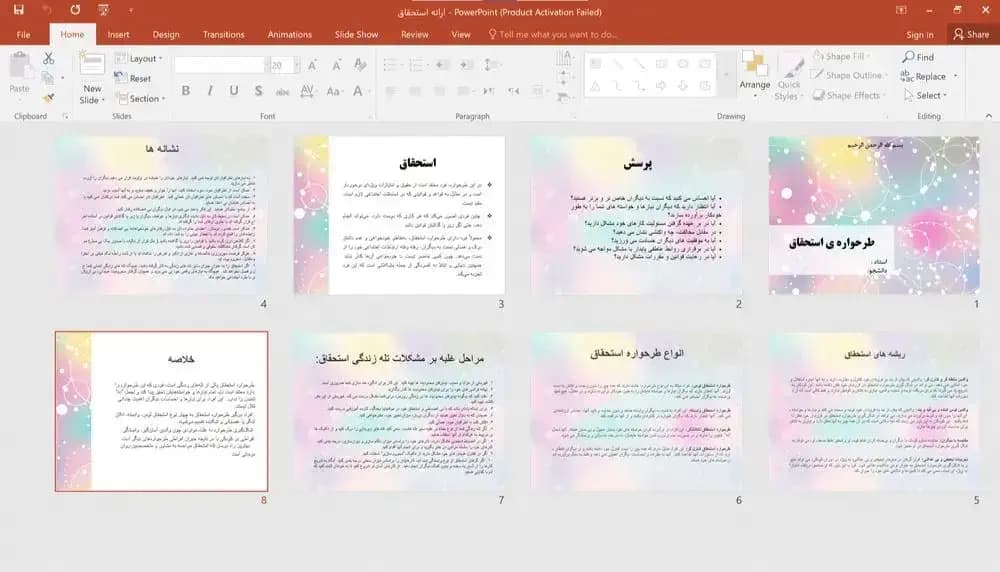Open Customize Quick Access Toolbar arrow
1000x572 pixels.
pyautogui.click(x=131, y=10)
